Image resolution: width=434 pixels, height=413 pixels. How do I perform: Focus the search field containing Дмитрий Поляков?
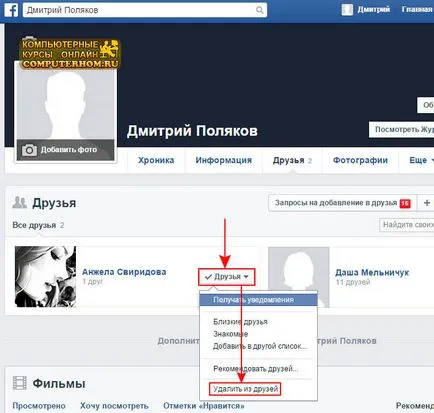pos(145,10)
